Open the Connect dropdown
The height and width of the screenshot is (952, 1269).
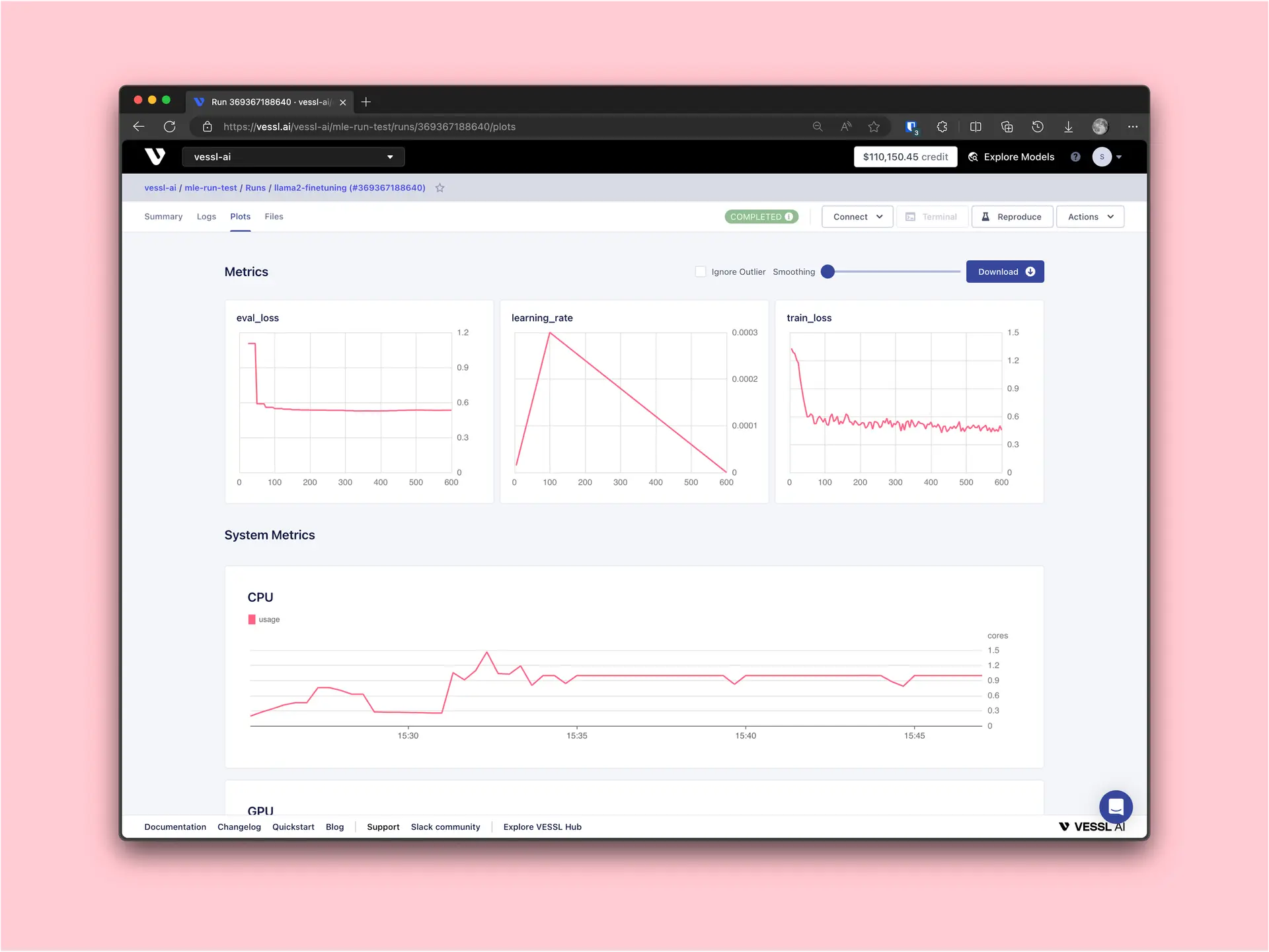point(857,217)
